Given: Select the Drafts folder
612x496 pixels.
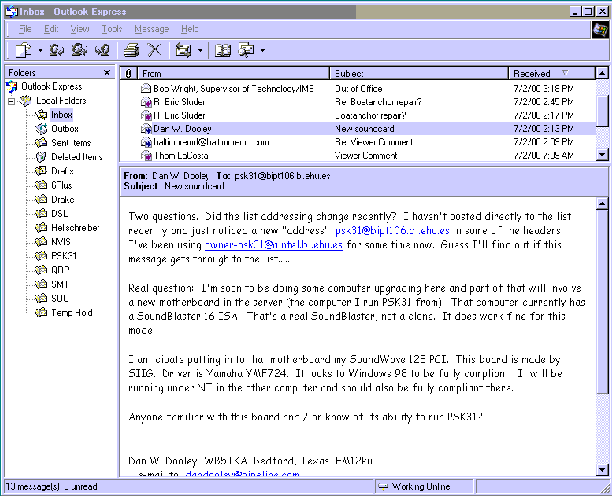Looking at the screenshot, I should pos(62,171).
